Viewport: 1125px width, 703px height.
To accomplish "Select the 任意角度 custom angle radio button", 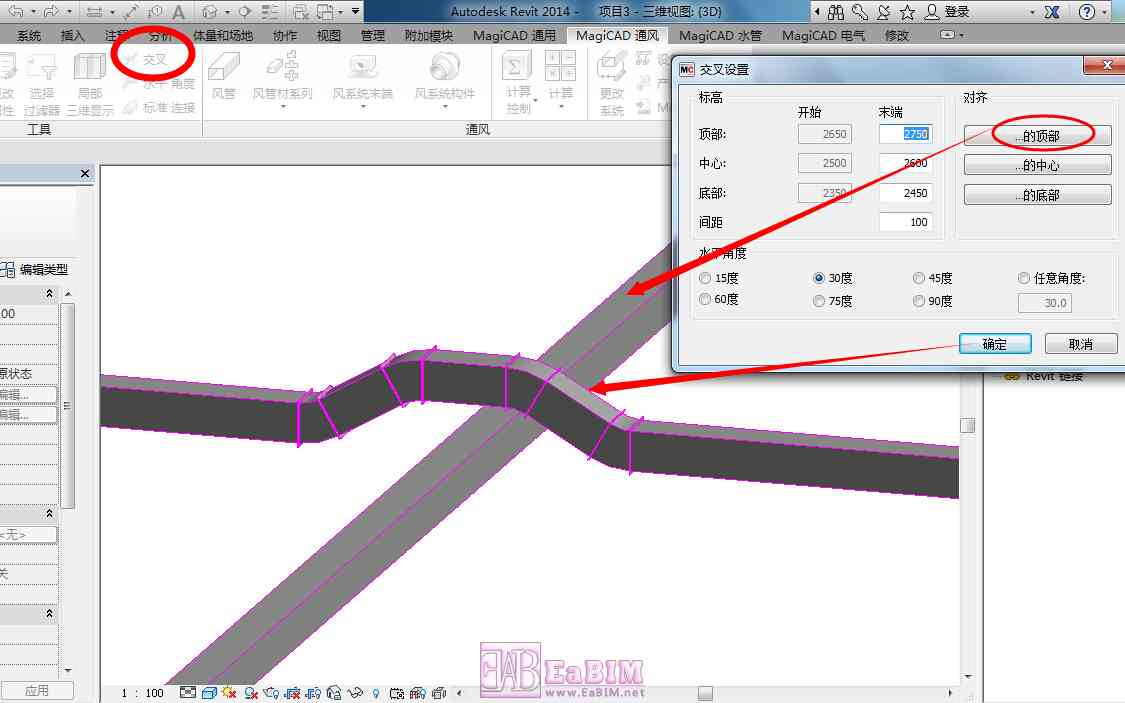I will [1024, 278].
